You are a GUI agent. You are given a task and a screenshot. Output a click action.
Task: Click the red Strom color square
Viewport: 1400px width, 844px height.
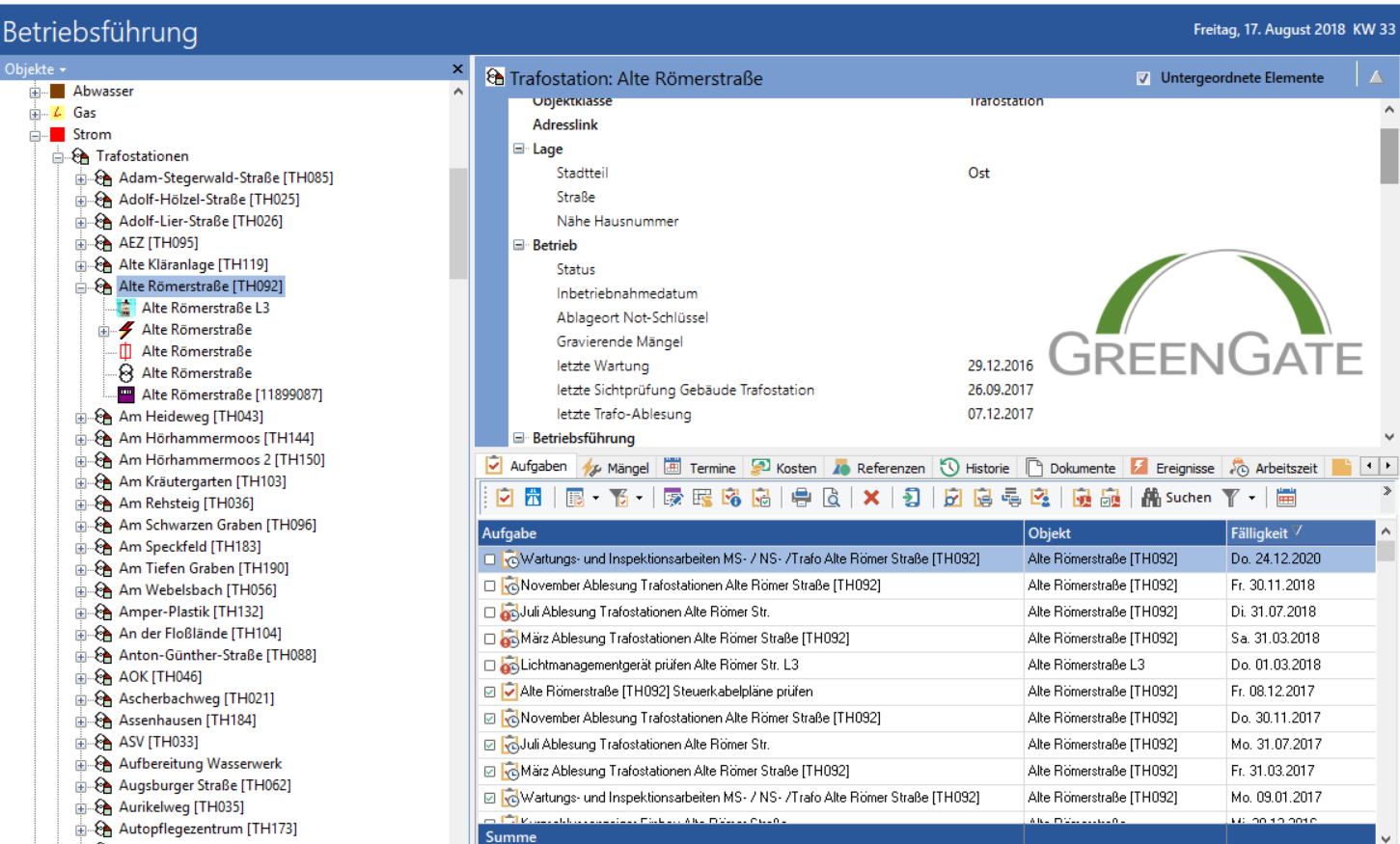(x=58, y=135)
